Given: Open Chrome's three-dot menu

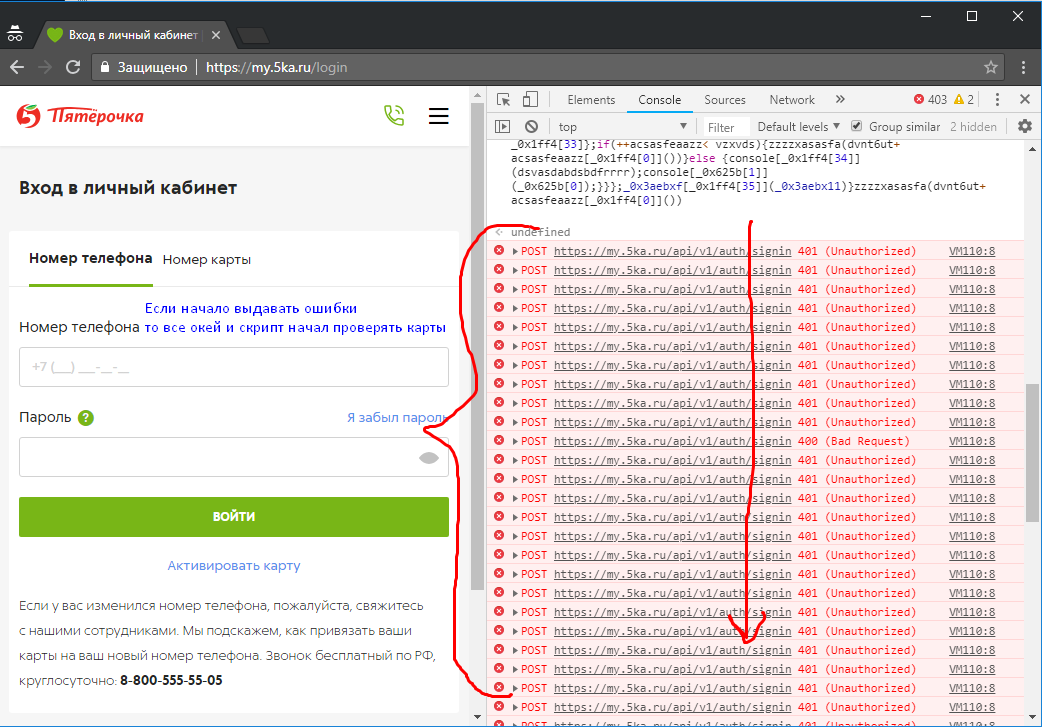Looking at the screenshot, I should coord(1023,67).
